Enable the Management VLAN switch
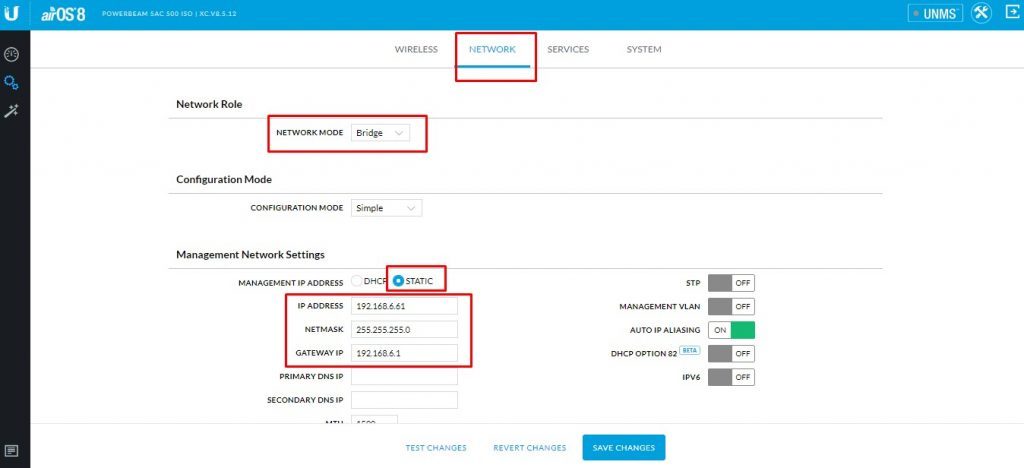 (x=731, y=306)
